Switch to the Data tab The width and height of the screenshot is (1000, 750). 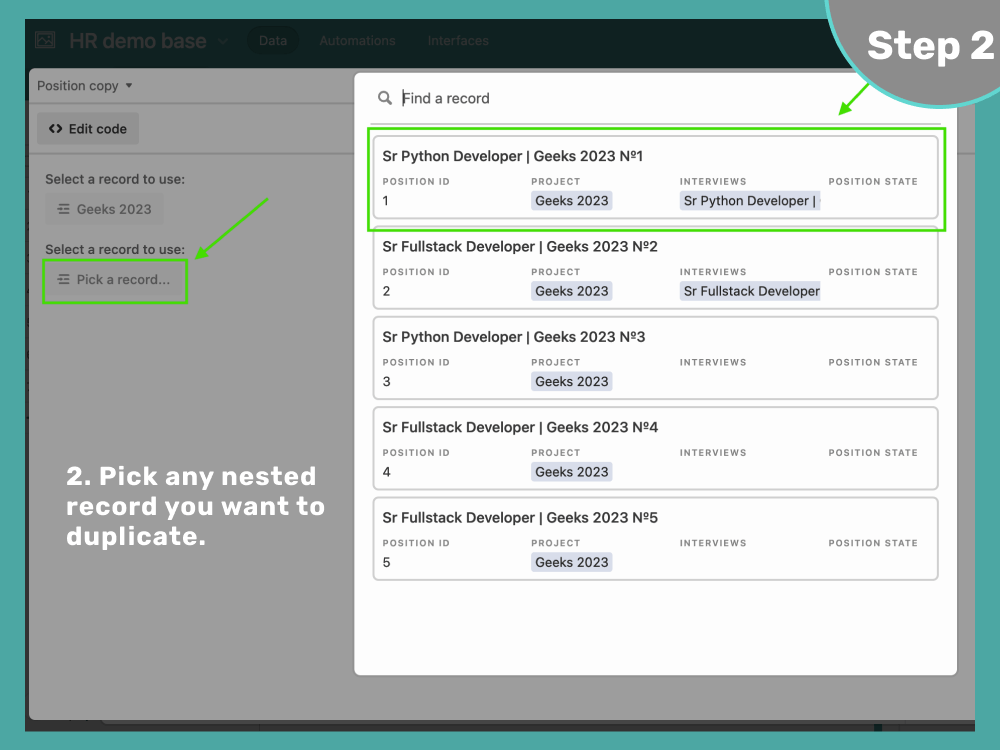pos(273,41)
